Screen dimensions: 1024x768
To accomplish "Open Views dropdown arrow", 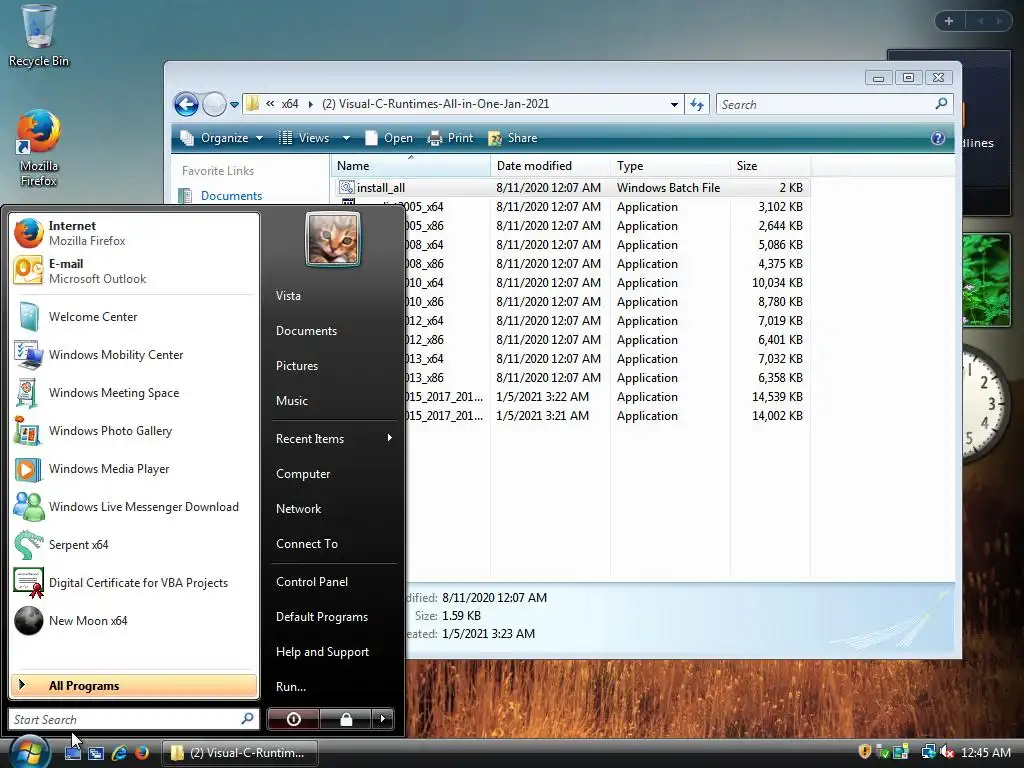I will tap(346, 138).
